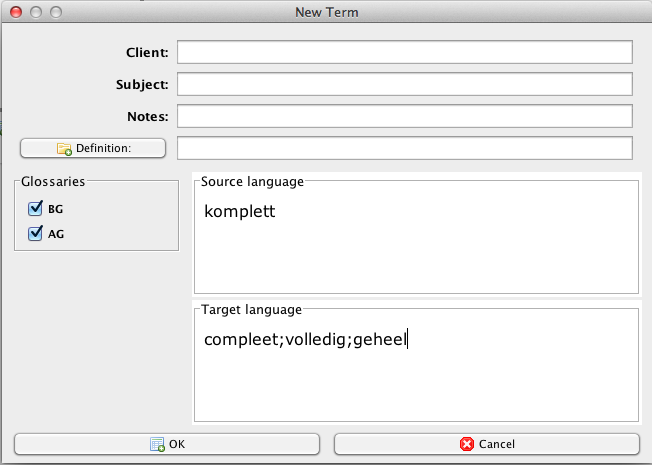
Task: Click into the Subject input field
Action: (x=405, y=84)
